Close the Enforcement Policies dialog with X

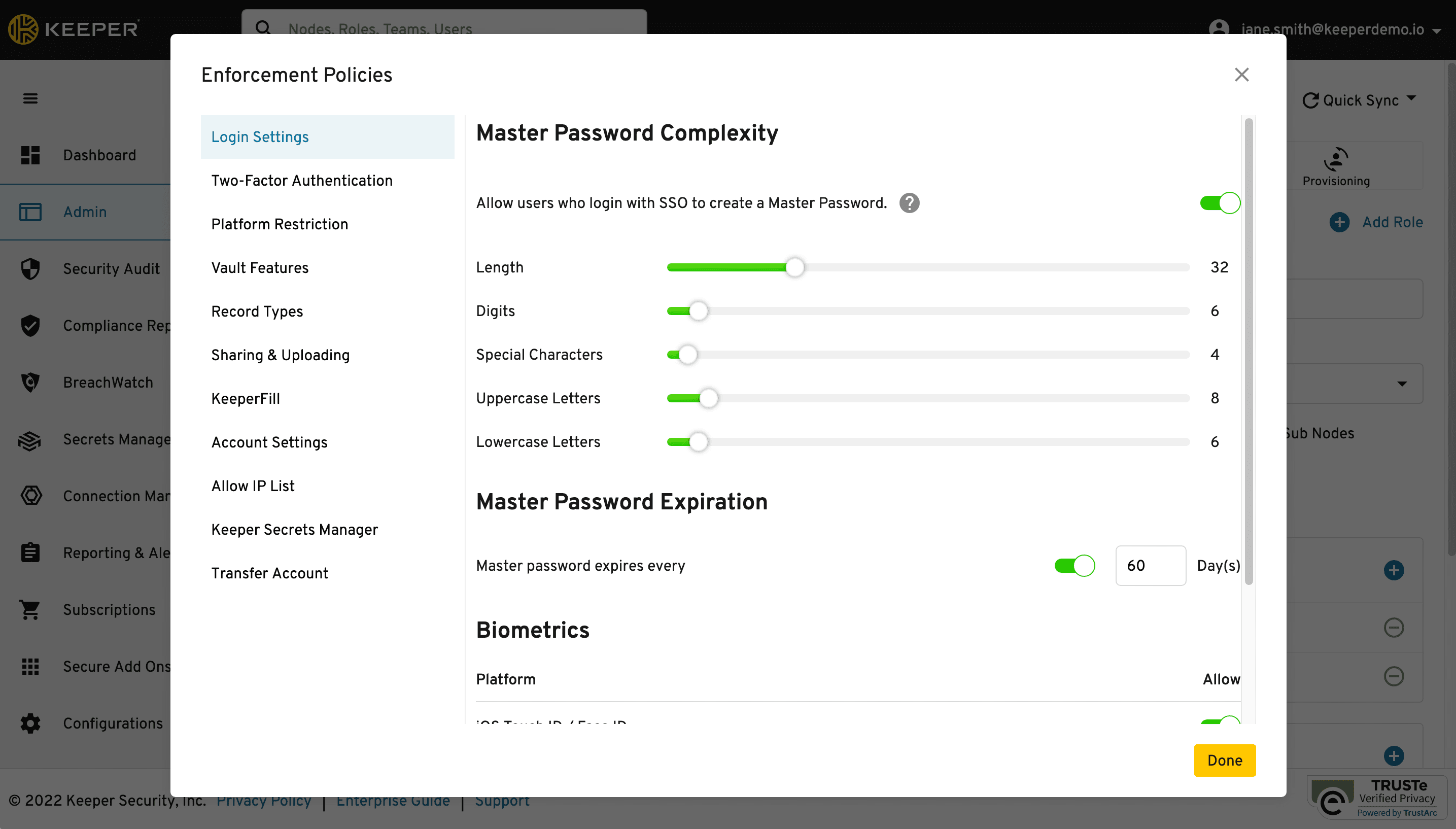coord(1241,75)
